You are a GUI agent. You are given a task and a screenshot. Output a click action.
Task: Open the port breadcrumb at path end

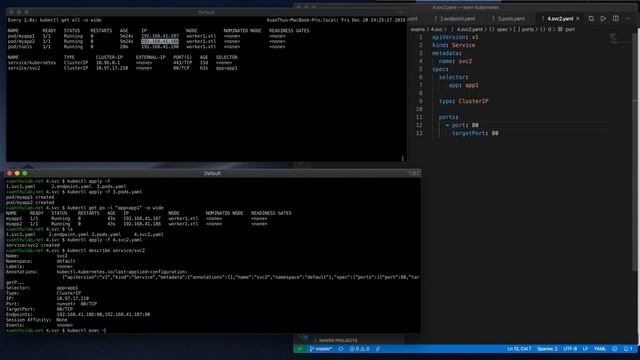[x=567, y=29]
